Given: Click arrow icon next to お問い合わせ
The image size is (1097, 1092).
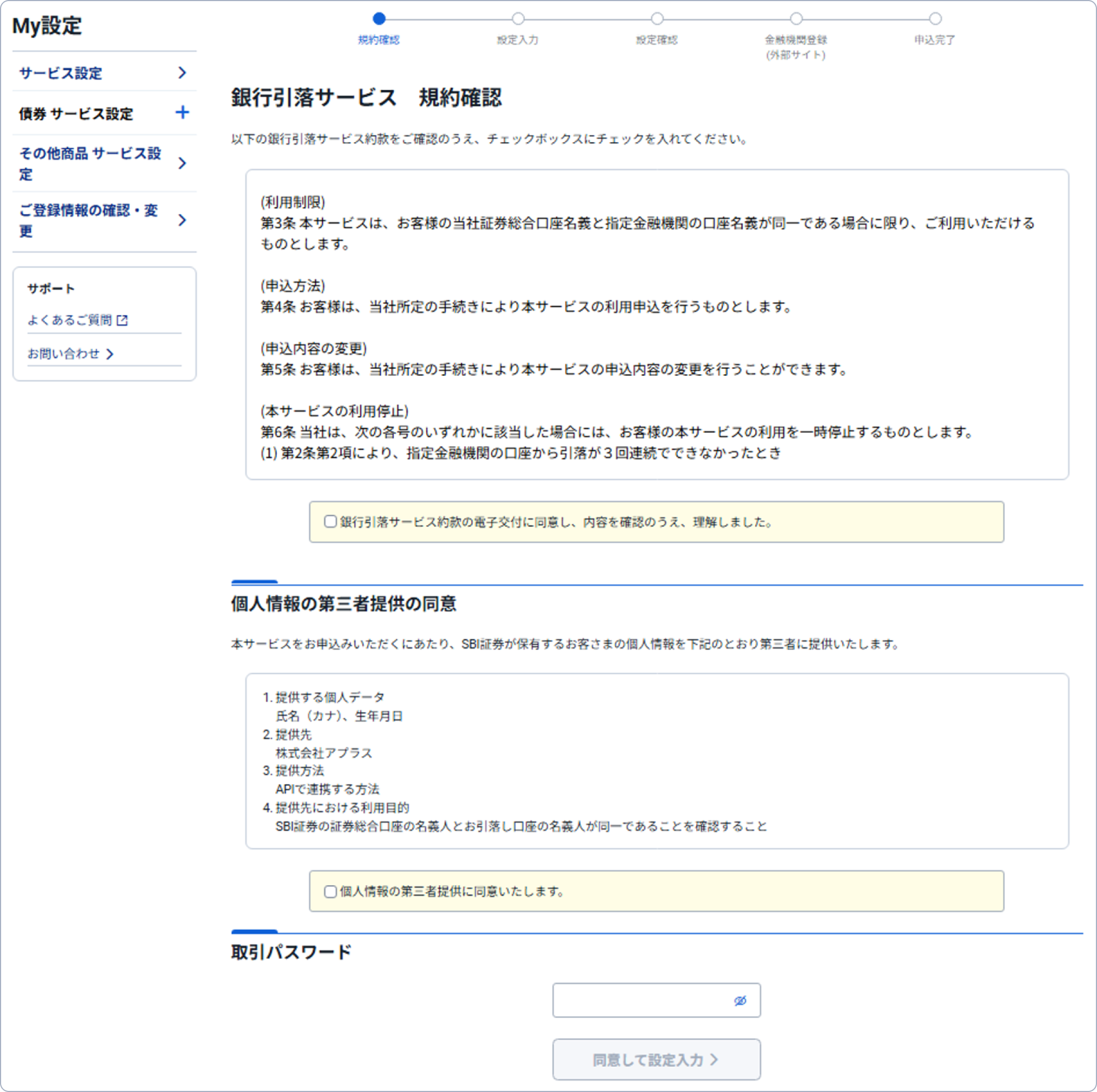Looking at the screenshot, I should point(110,354).
